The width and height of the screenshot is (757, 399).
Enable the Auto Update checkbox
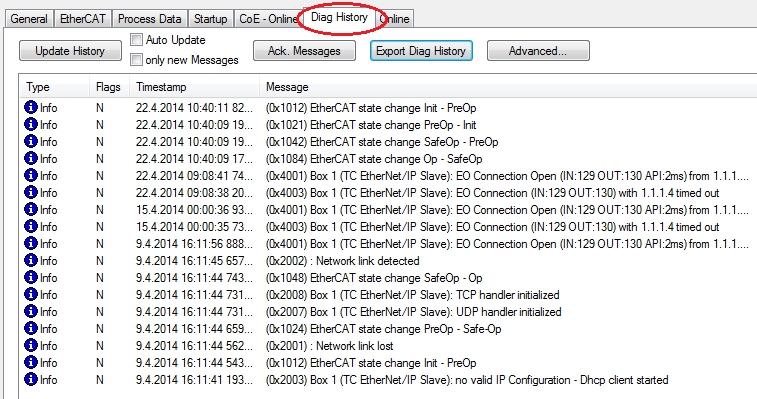click(137, 40)
